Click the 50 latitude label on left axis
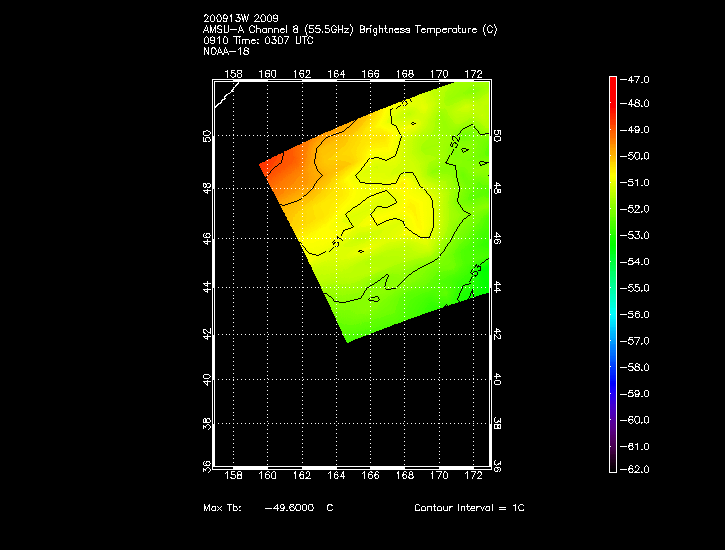This screenshot has width=725, height=550. click(207, 135)
